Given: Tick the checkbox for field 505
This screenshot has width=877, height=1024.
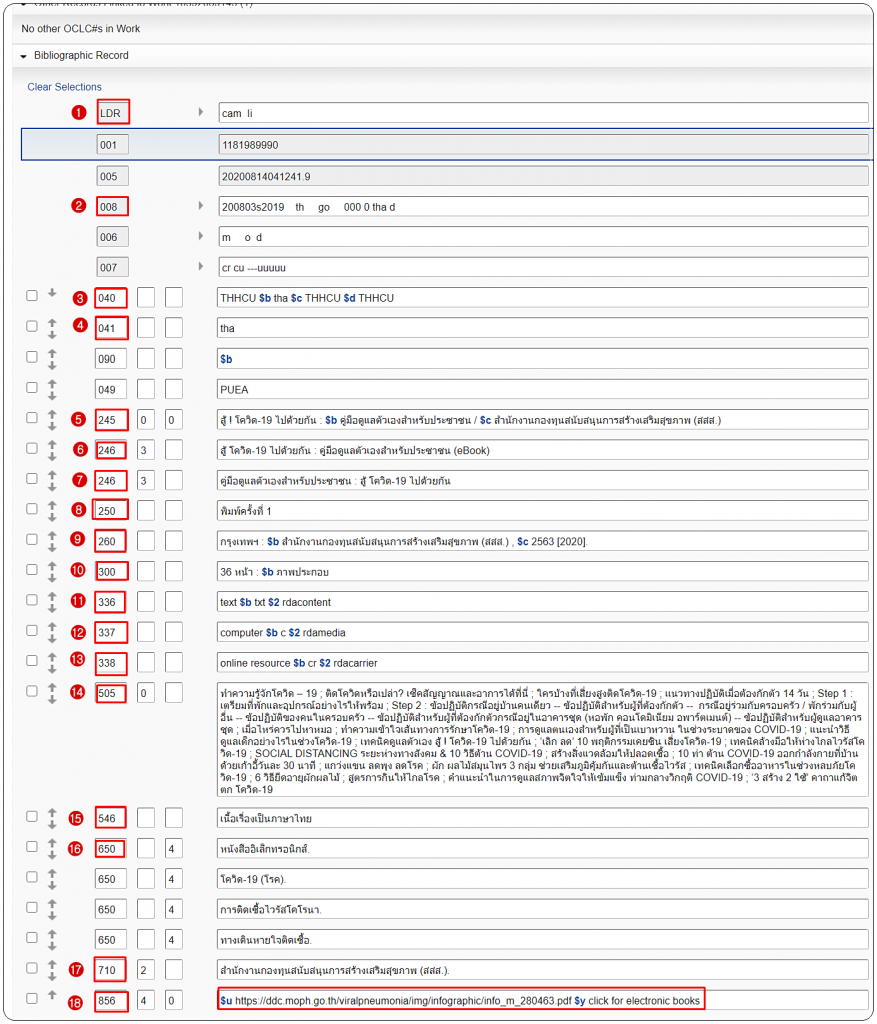Looking at the screenshot, I should (31, 691).
